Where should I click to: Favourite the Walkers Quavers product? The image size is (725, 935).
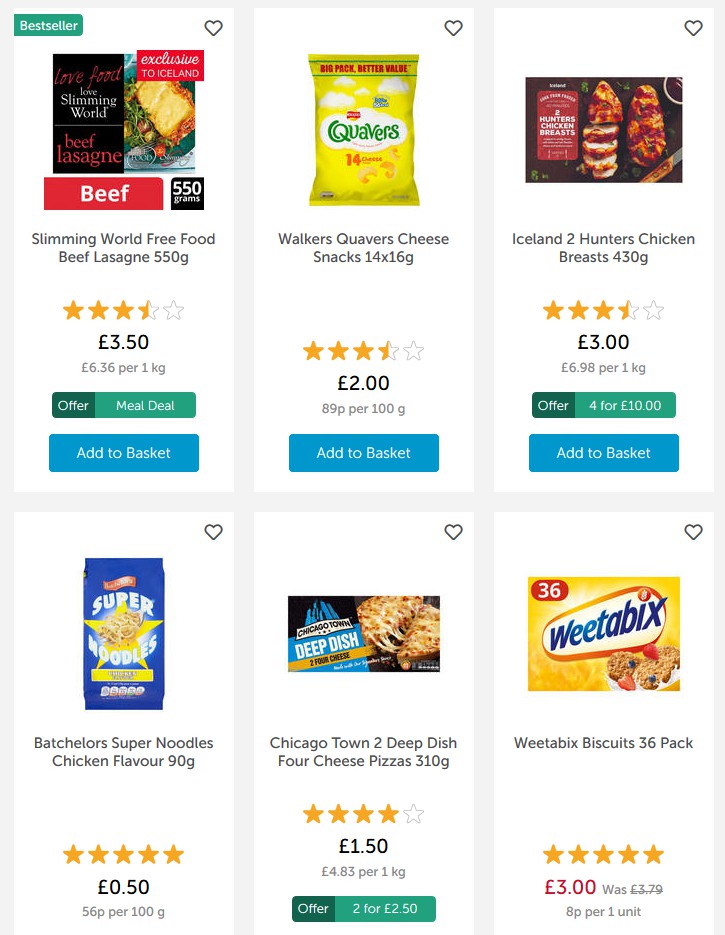pyautogui.click(x=453, y=28)
